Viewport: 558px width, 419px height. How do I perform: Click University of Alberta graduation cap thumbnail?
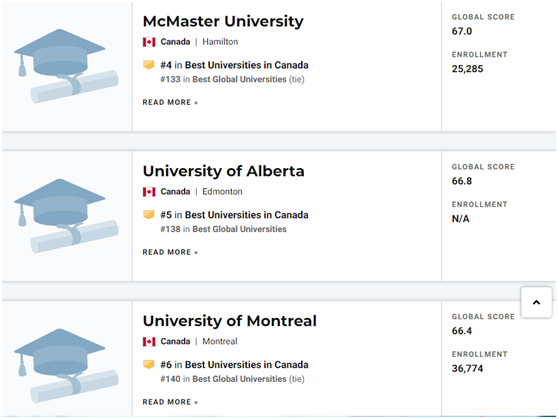click(66, 216)
